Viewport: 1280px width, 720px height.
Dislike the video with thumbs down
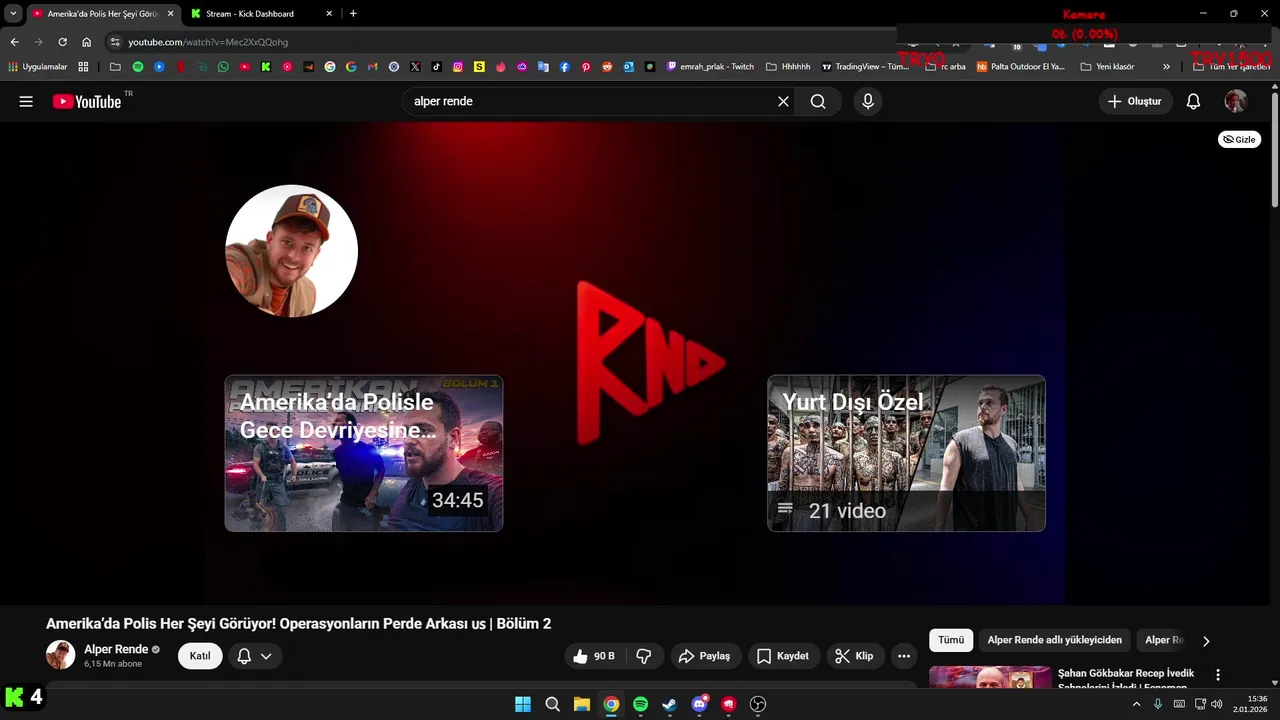[644, 656]
